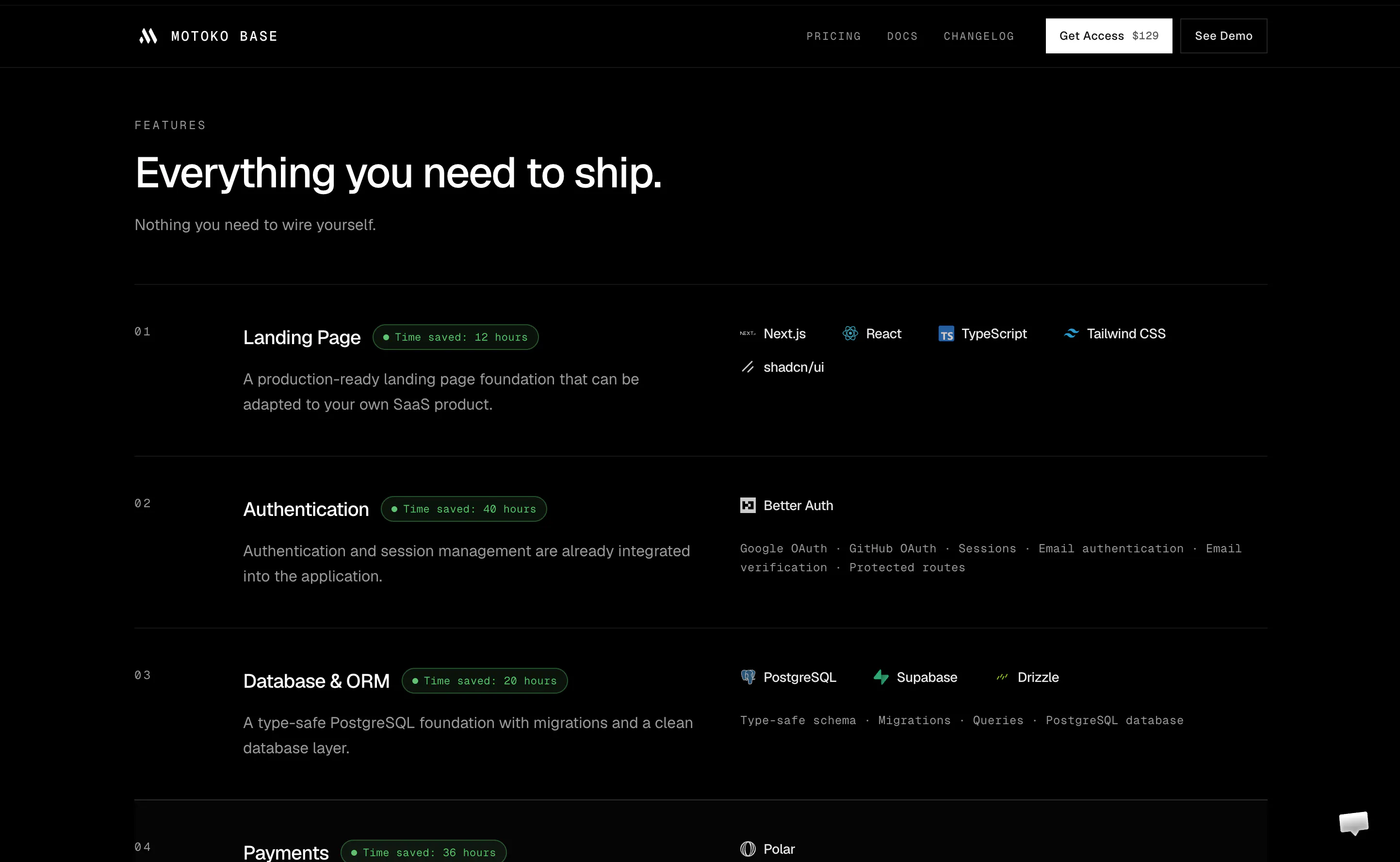Click the 'Time saved: 20 hours' badge

point(484,680)
